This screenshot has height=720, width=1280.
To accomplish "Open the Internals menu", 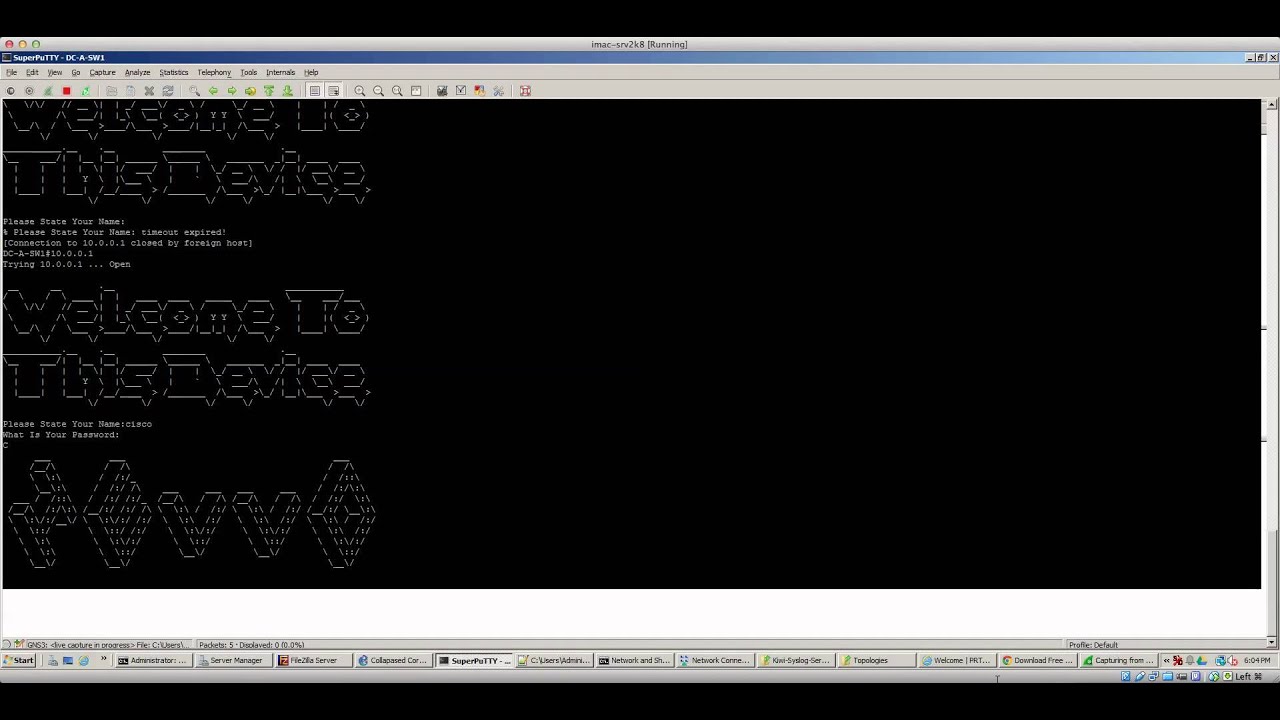I will point(280,72).
